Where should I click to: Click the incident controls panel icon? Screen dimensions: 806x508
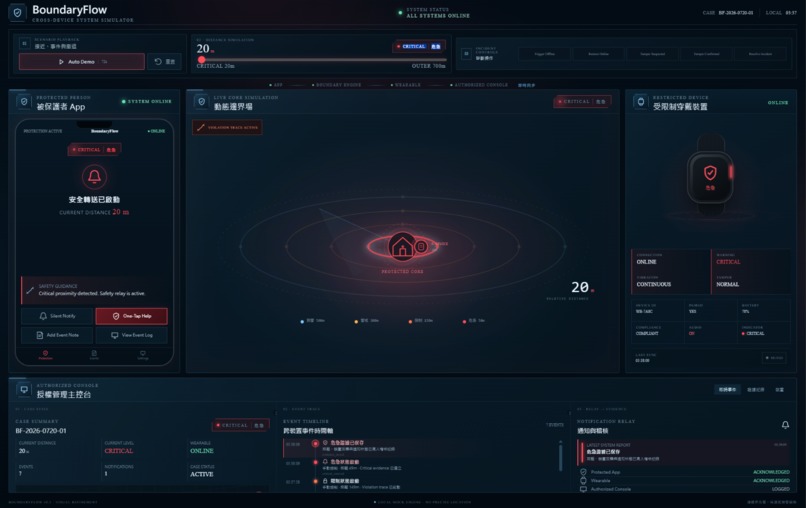point(466,53)
